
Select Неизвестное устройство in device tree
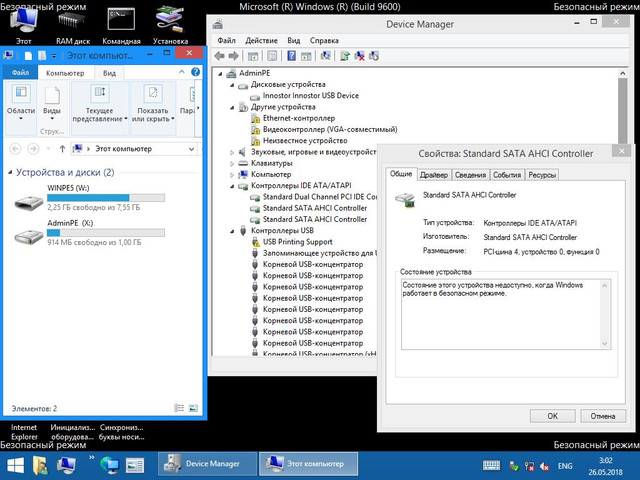pos(305,141)
